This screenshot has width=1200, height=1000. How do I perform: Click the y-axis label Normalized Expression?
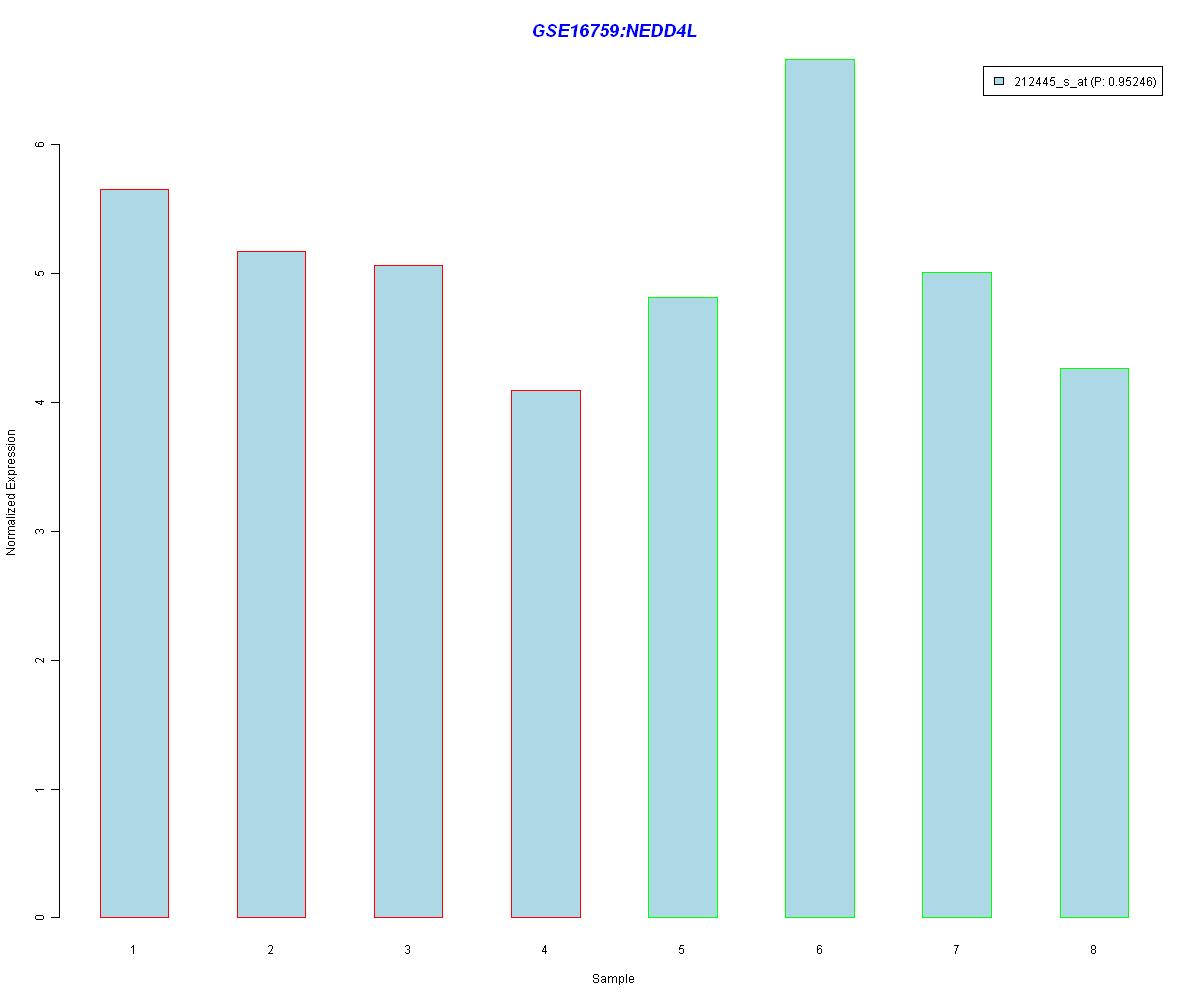point(11,492)
